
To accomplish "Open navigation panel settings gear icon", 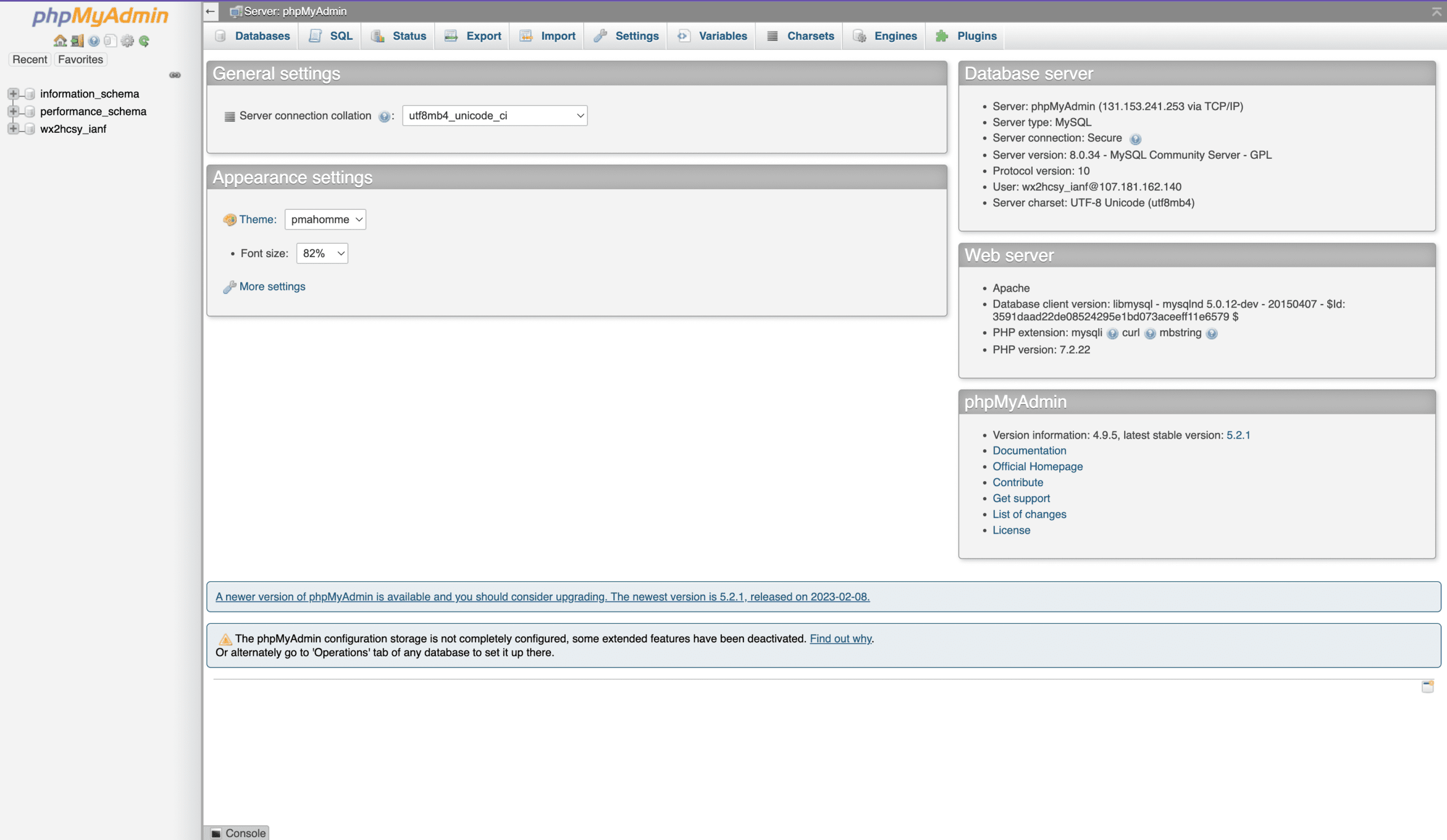I will tap(128, 41).
